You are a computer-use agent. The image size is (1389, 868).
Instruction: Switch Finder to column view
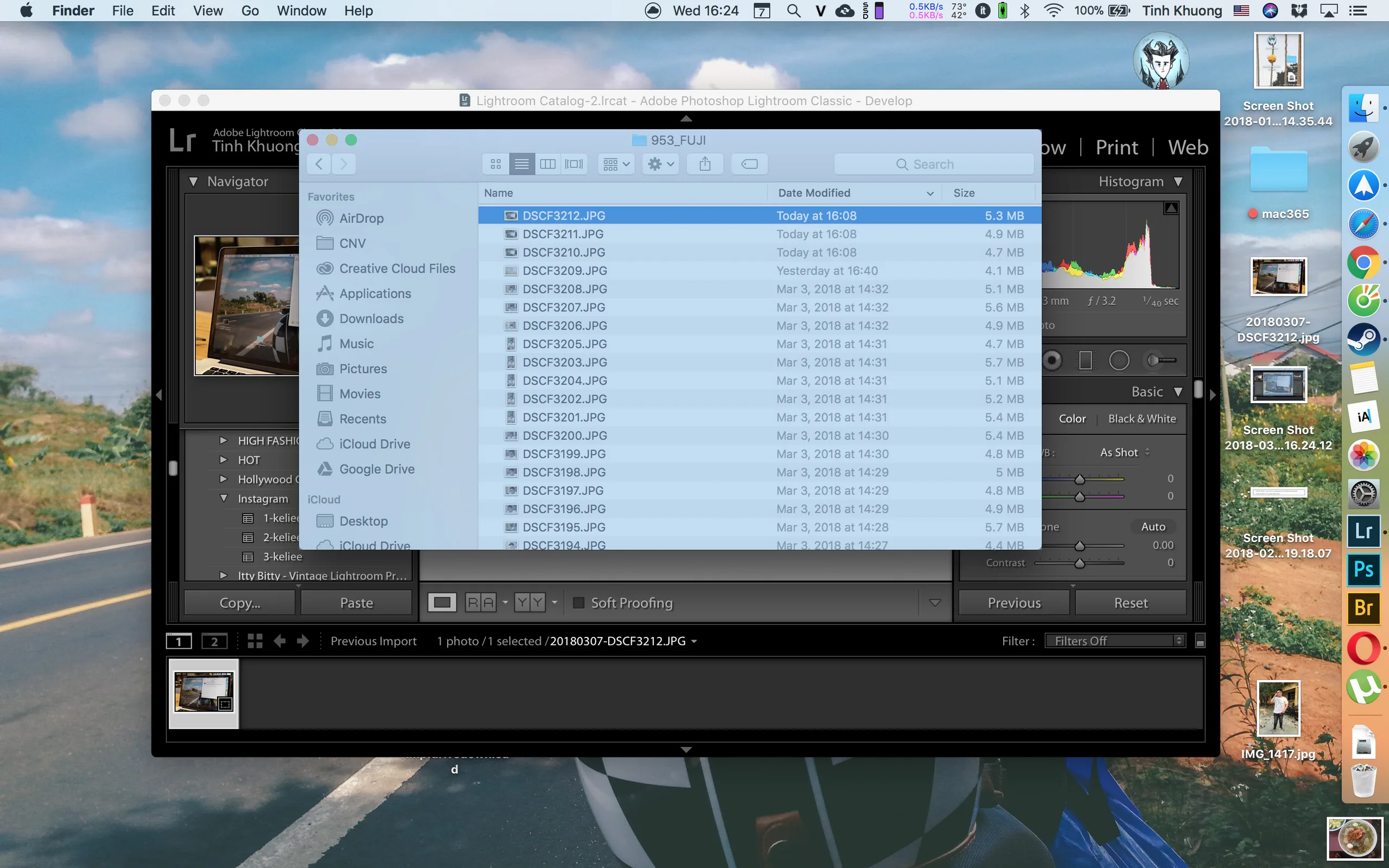click(547, 164)
